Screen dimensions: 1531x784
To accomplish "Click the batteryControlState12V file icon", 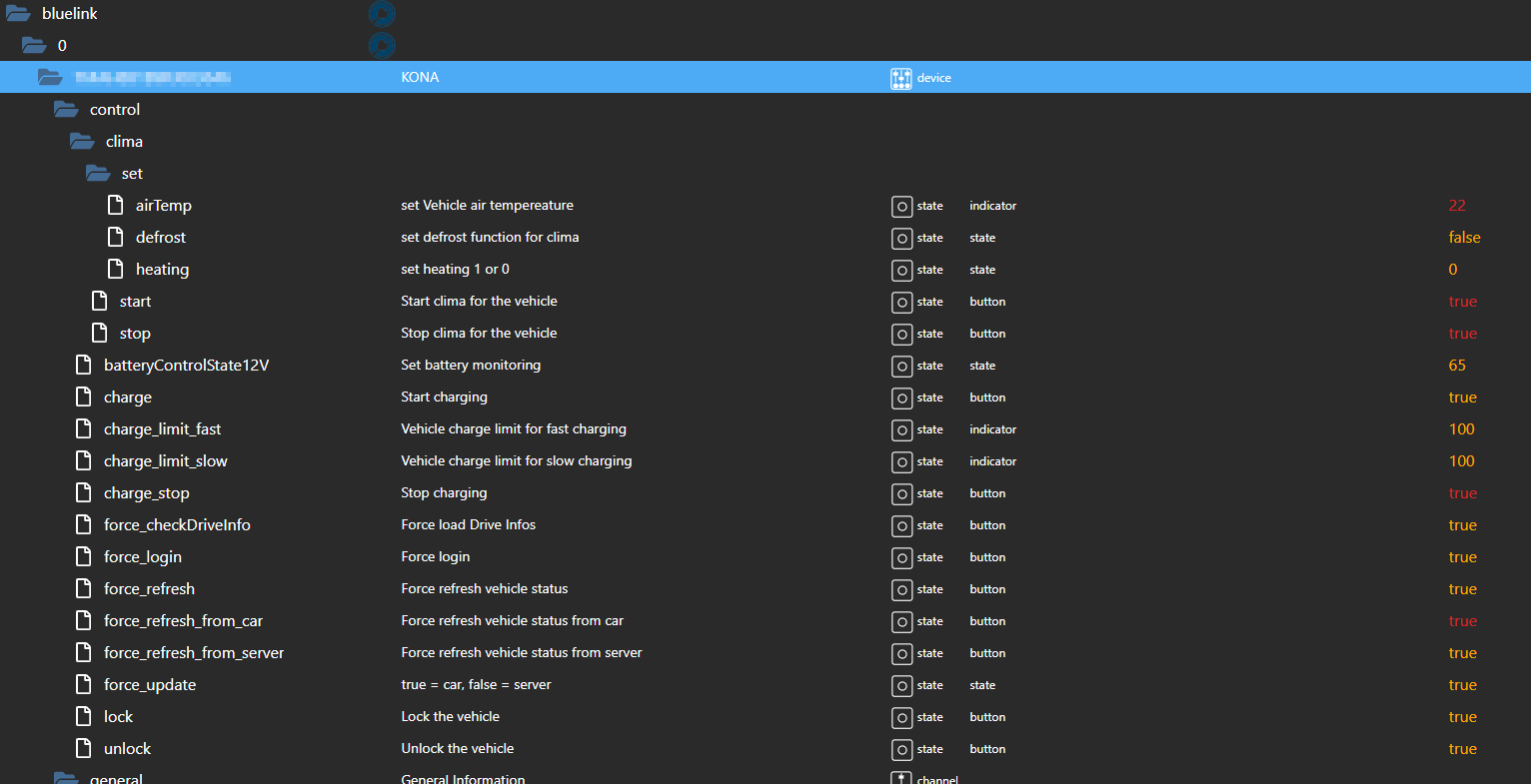I will [x=84, y=365].
